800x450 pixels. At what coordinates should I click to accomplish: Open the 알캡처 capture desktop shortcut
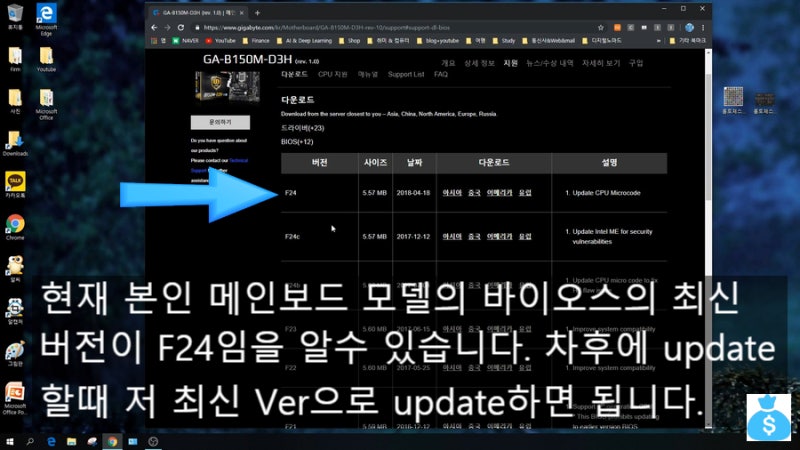pyautogui.click(x=15, y=311)
